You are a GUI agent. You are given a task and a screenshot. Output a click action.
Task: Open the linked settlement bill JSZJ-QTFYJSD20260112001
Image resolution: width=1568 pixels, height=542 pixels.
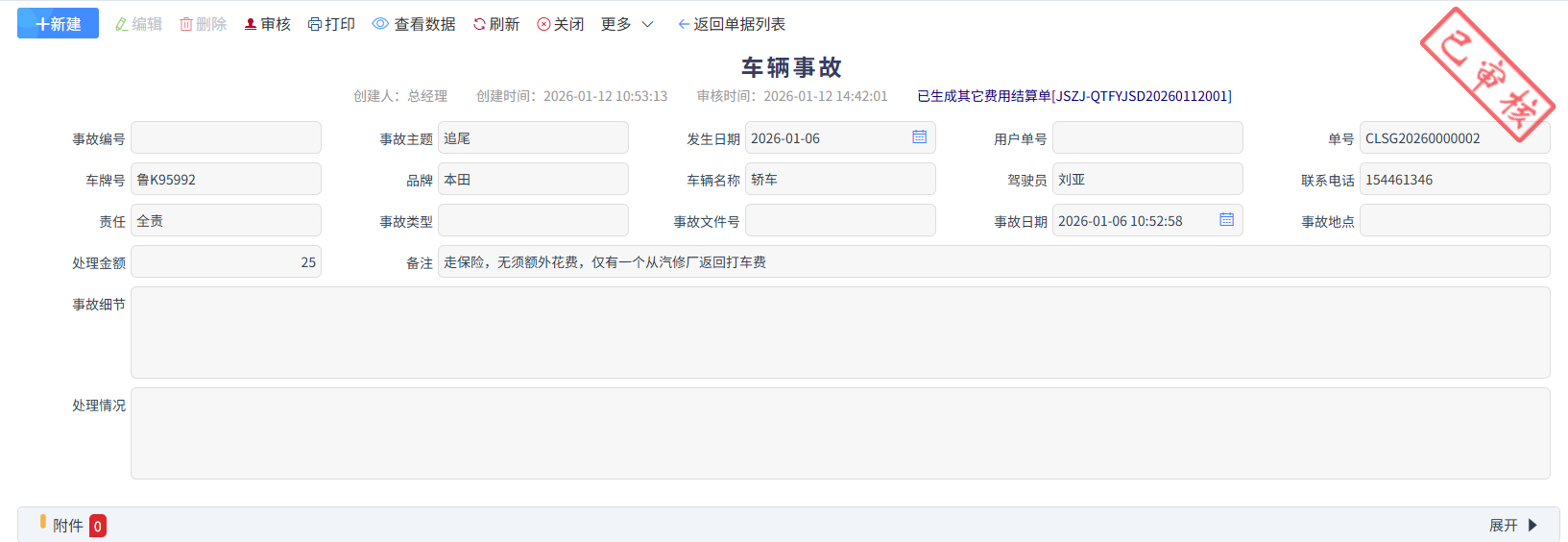[1073, 96]
